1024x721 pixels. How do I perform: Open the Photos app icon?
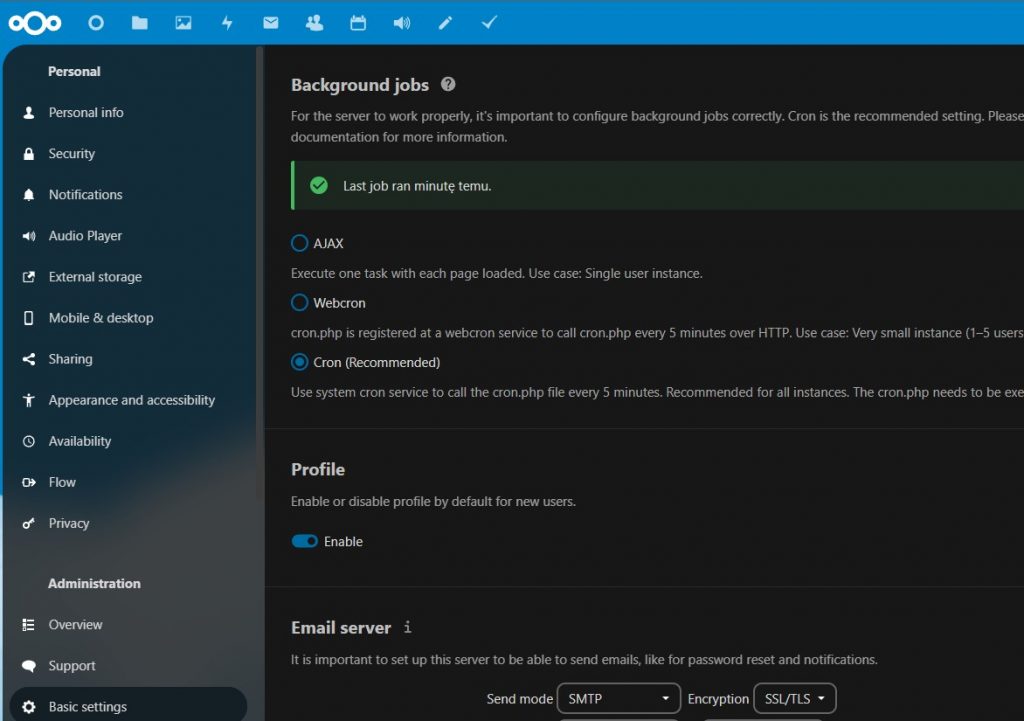[183, 23]
